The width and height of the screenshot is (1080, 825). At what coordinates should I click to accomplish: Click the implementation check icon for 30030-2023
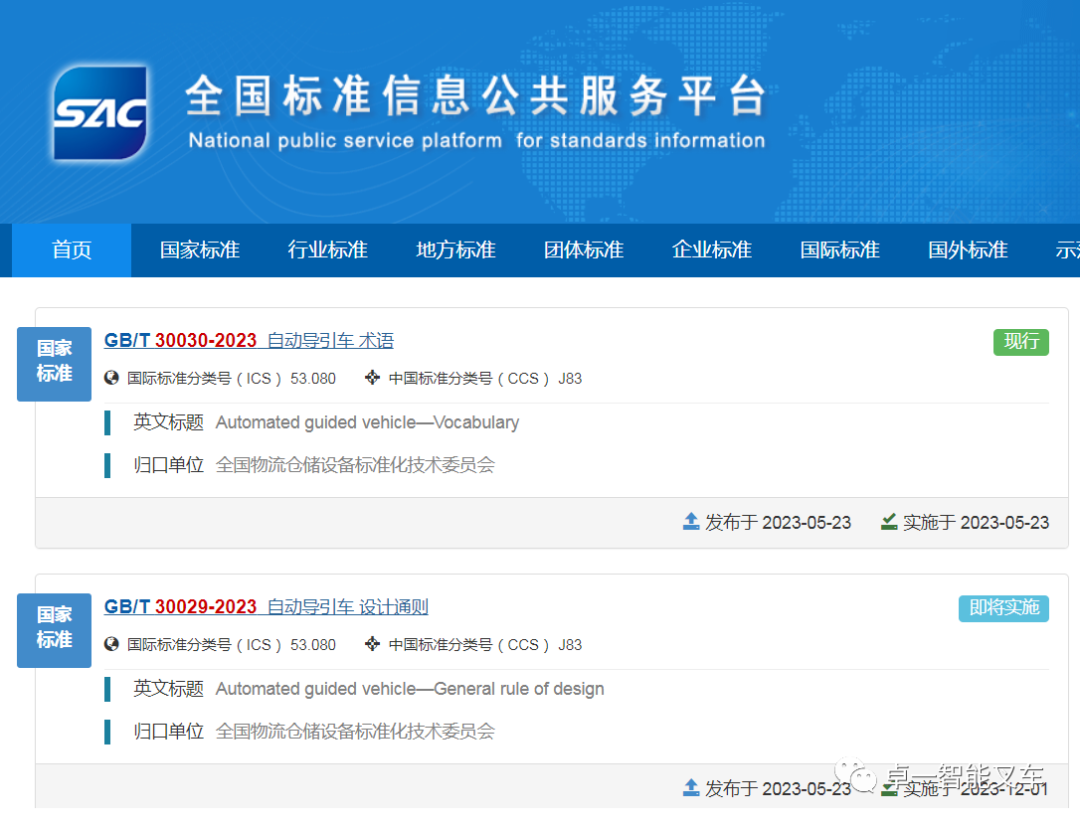(889, 521)
